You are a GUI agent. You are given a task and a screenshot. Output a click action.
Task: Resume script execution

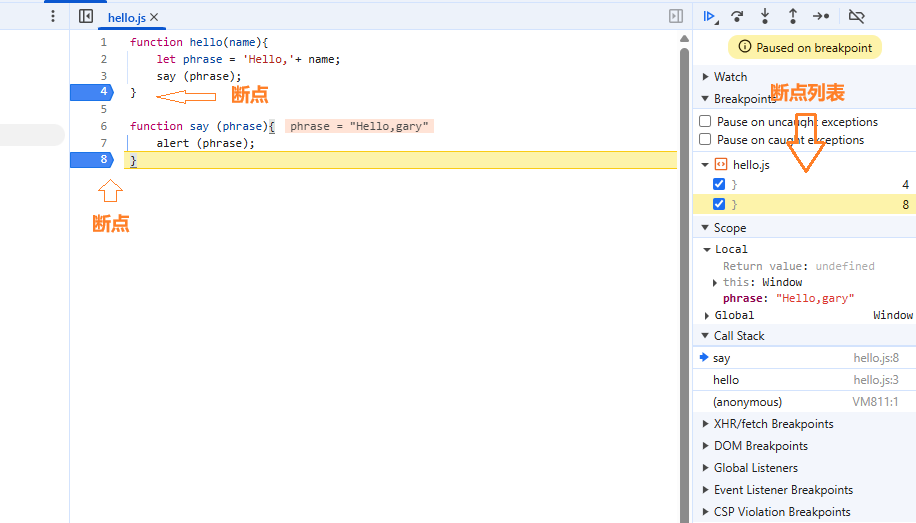tap(710, 16)
